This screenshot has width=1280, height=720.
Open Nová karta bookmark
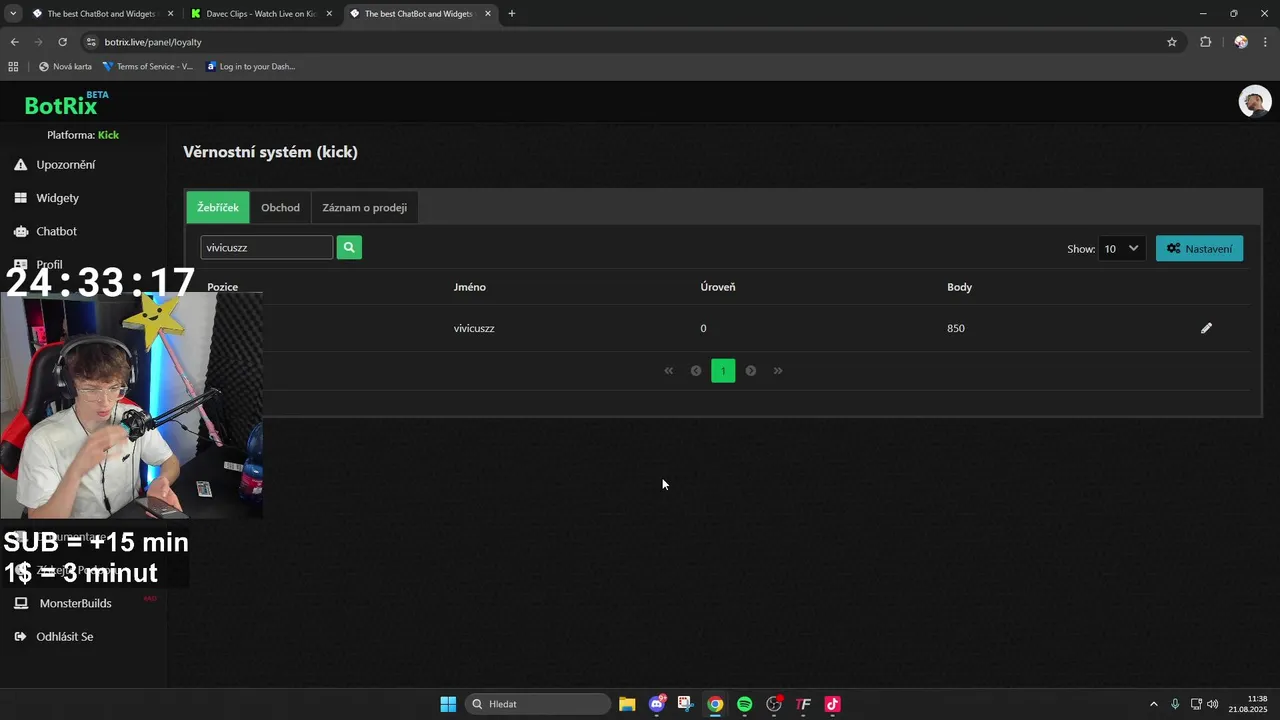pos(65,67)
